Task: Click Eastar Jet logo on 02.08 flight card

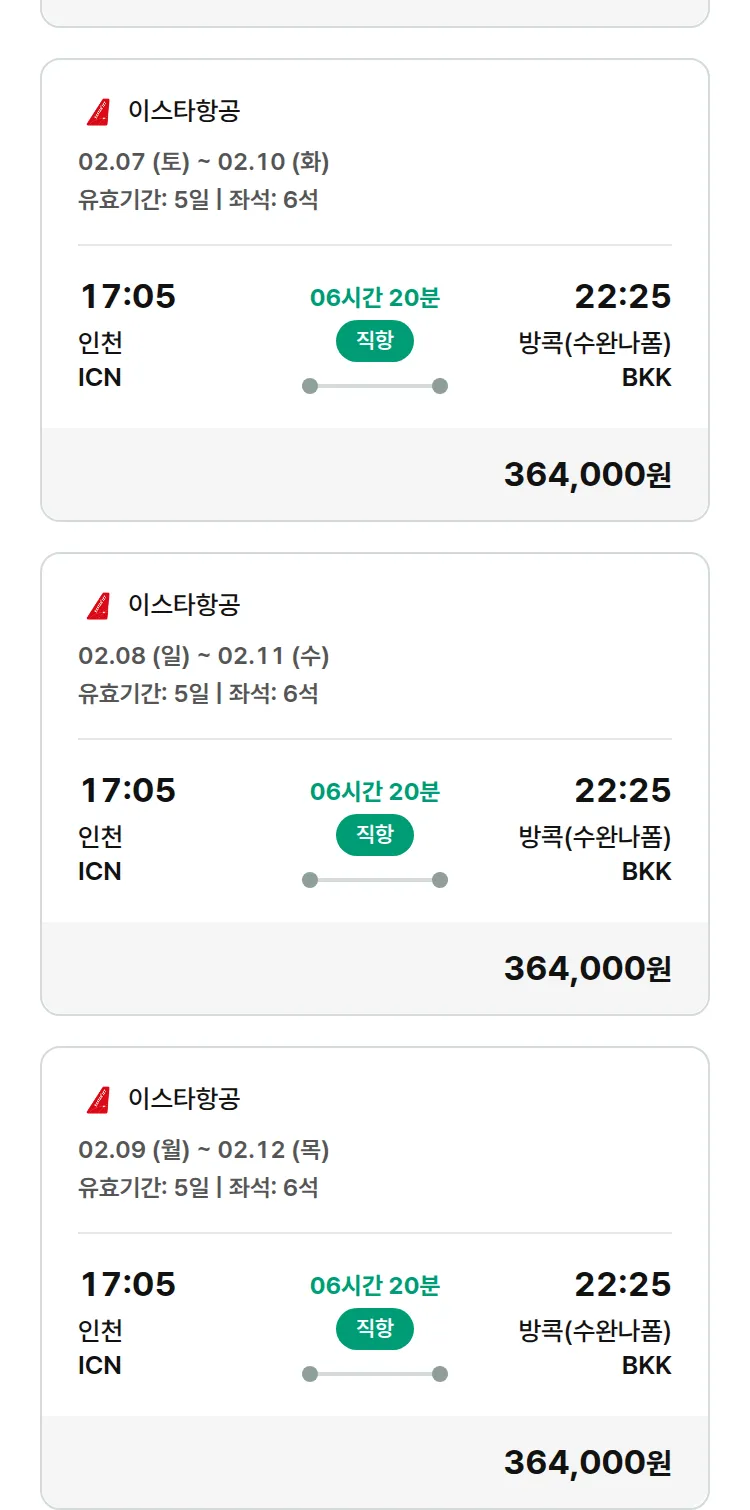Action: pos(98,606)
